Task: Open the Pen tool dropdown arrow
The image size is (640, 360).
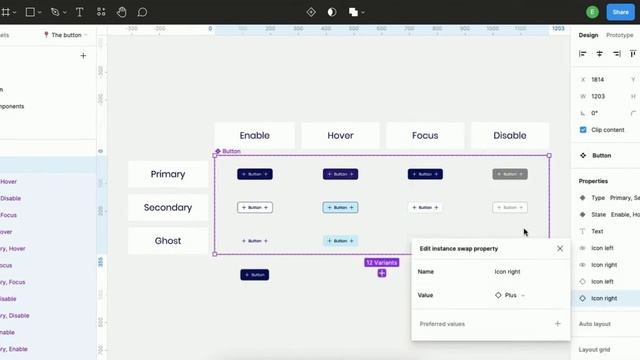Action: tap(64, 13)
